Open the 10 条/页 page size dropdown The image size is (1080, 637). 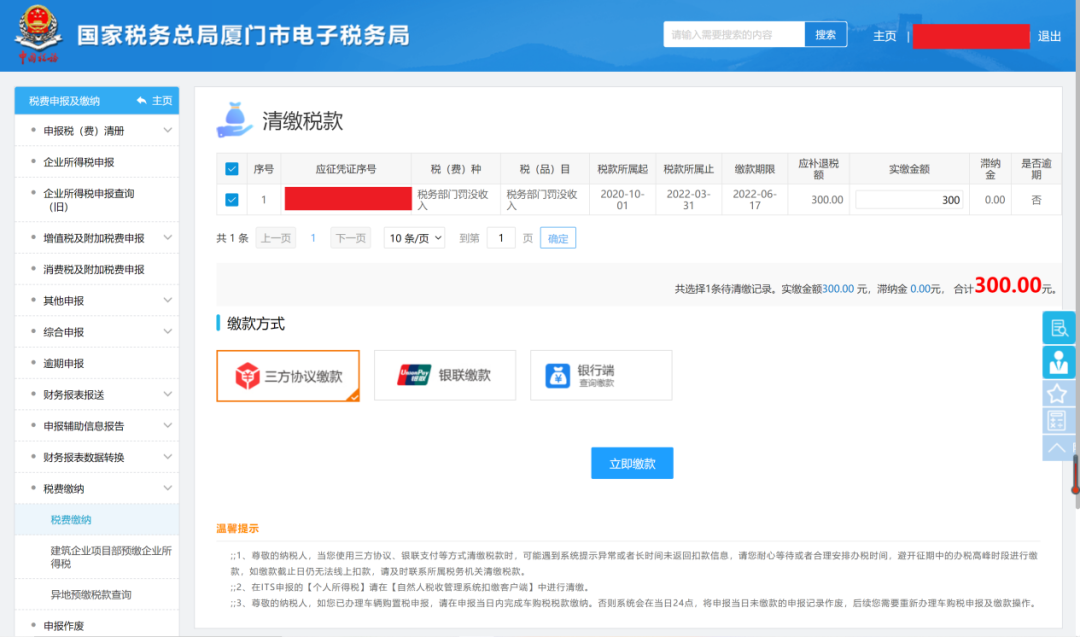(414, 238)
